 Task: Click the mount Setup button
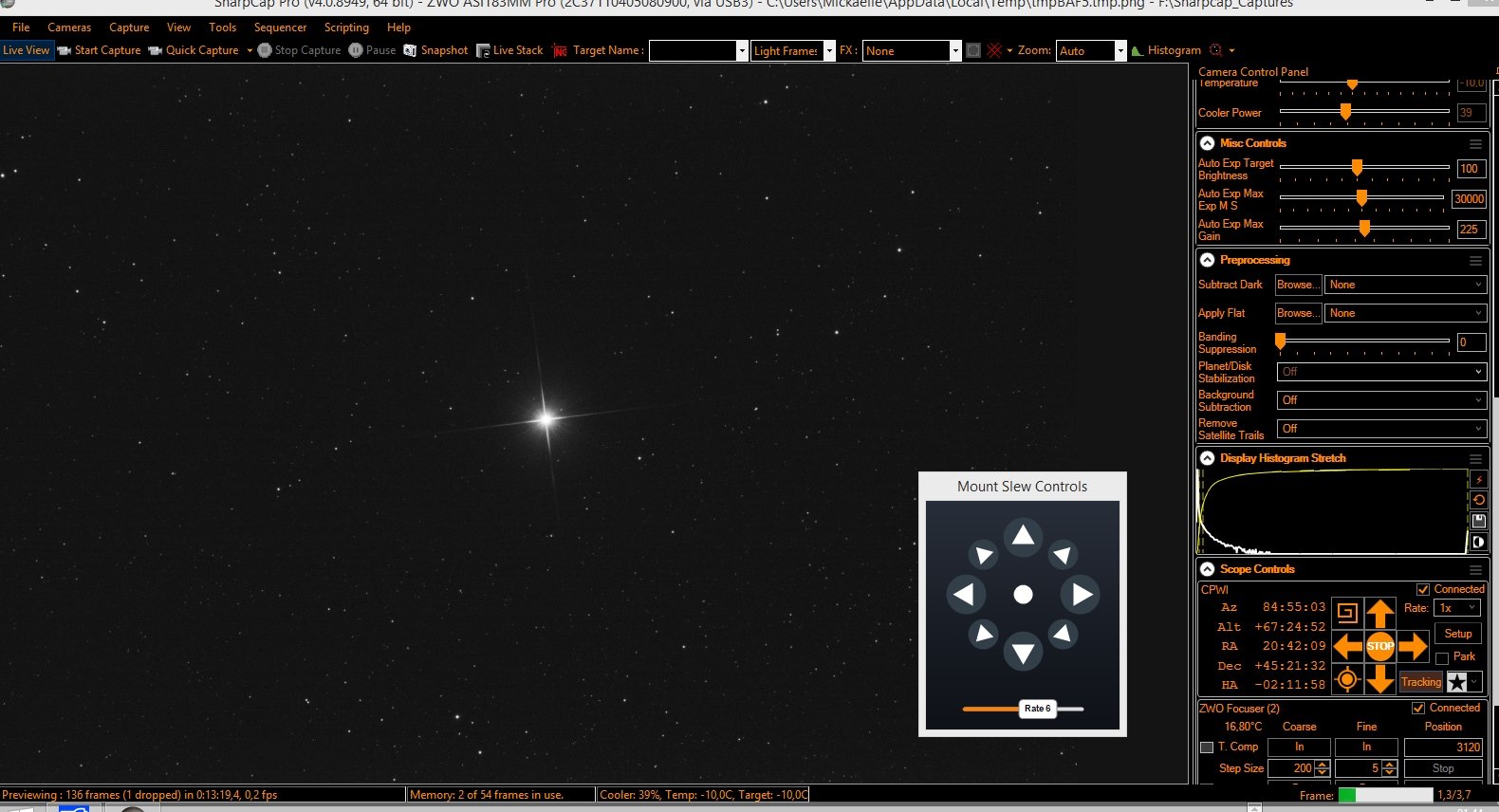coord(1458,634)
